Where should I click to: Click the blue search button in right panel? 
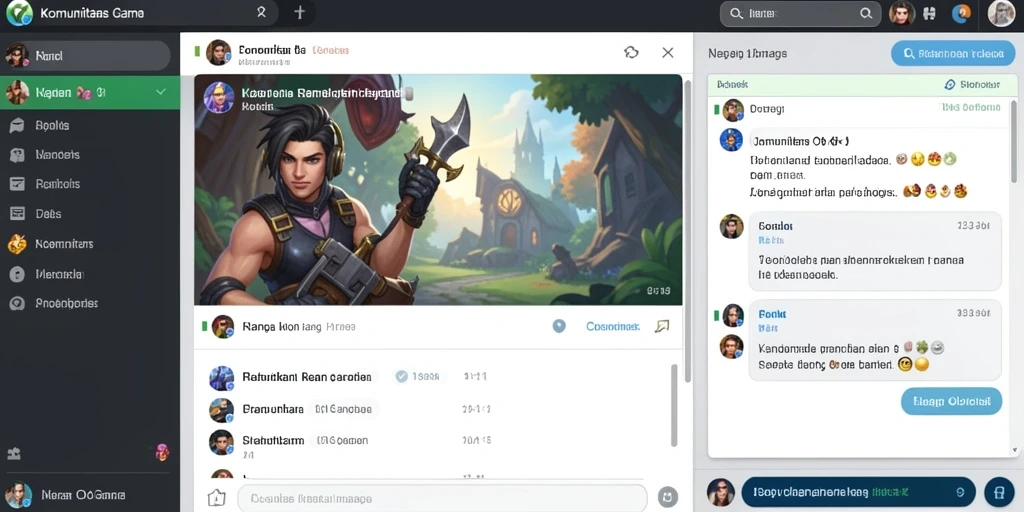954,54
